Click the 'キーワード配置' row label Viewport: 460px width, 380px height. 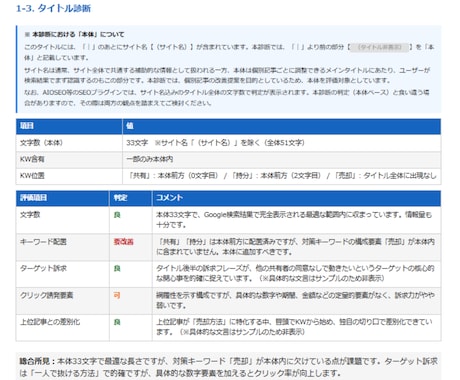[43, 242]
